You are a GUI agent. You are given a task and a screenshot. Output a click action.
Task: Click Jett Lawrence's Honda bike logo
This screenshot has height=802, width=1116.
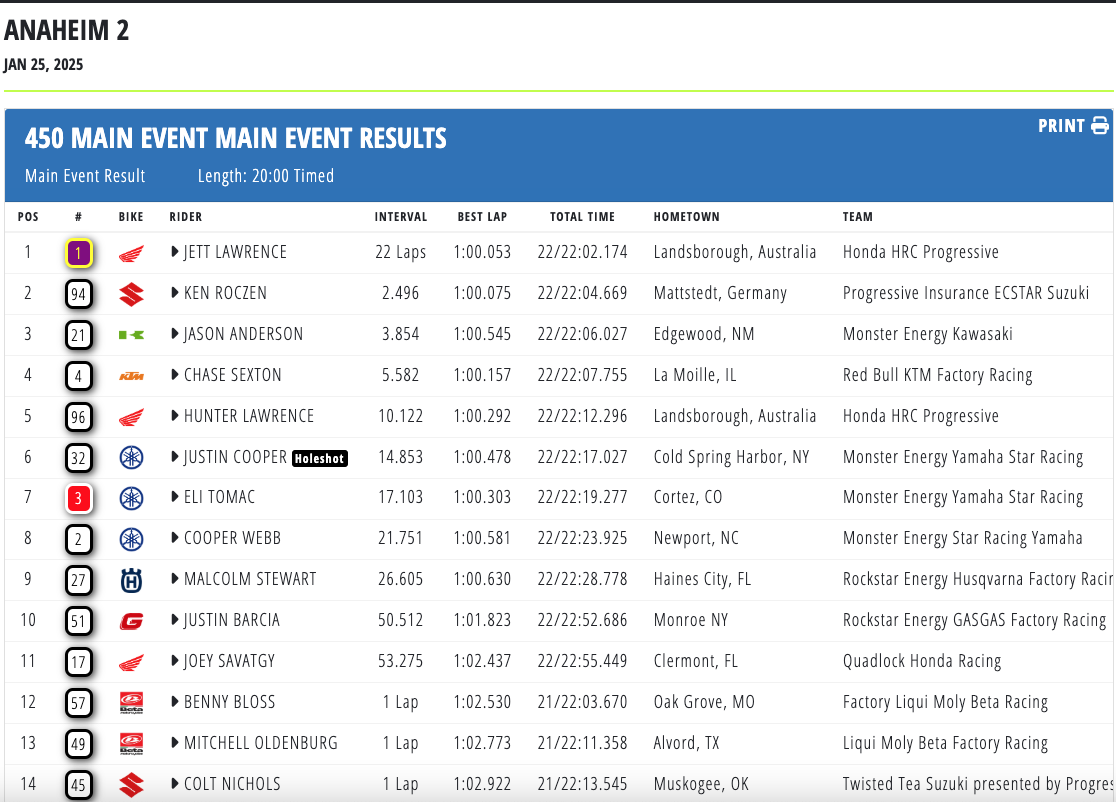click(x=131, y=253)
